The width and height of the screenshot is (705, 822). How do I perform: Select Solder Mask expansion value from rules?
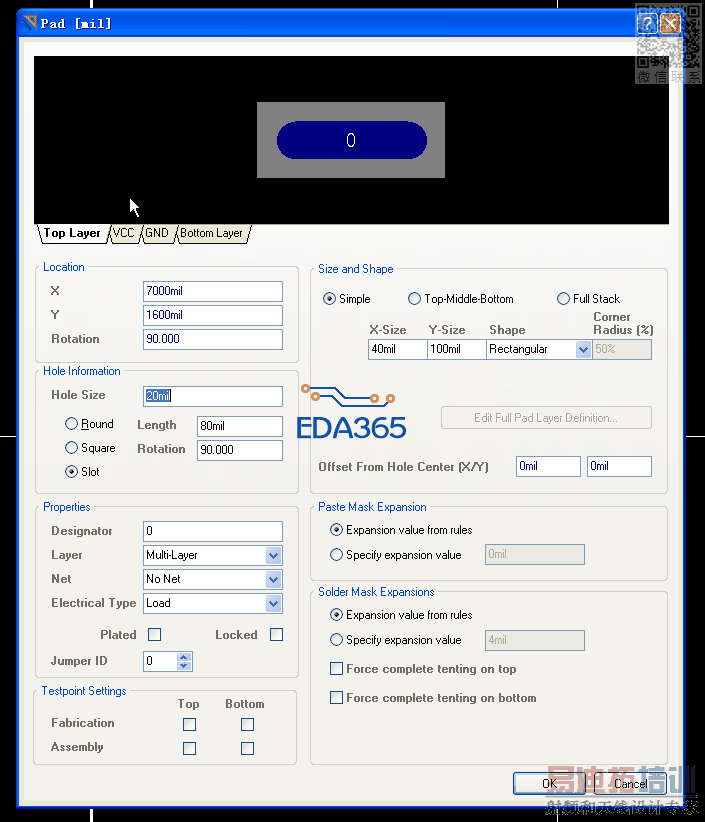pos(337,615)
